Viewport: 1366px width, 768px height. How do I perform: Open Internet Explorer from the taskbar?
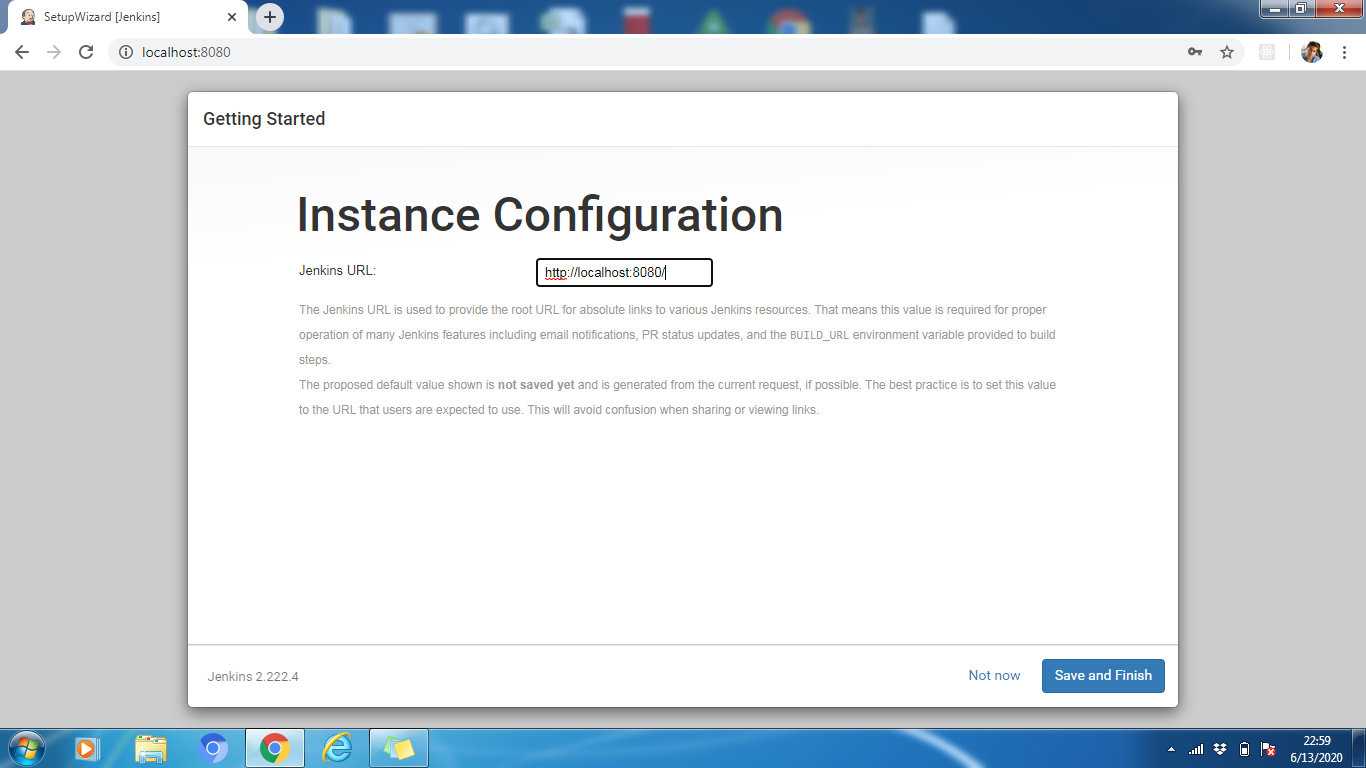click(x=337, y=748)
